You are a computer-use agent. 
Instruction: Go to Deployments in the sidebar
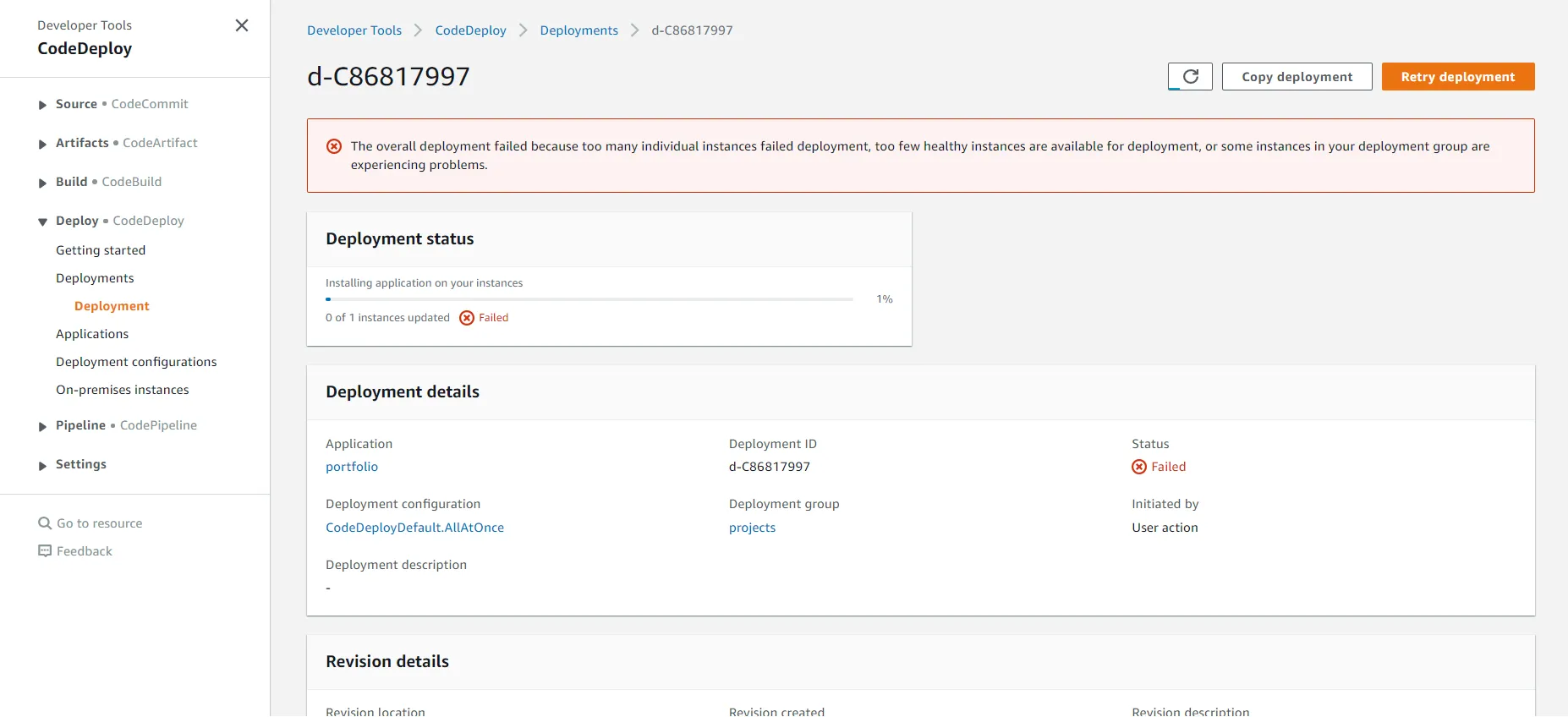coord(95,278)
